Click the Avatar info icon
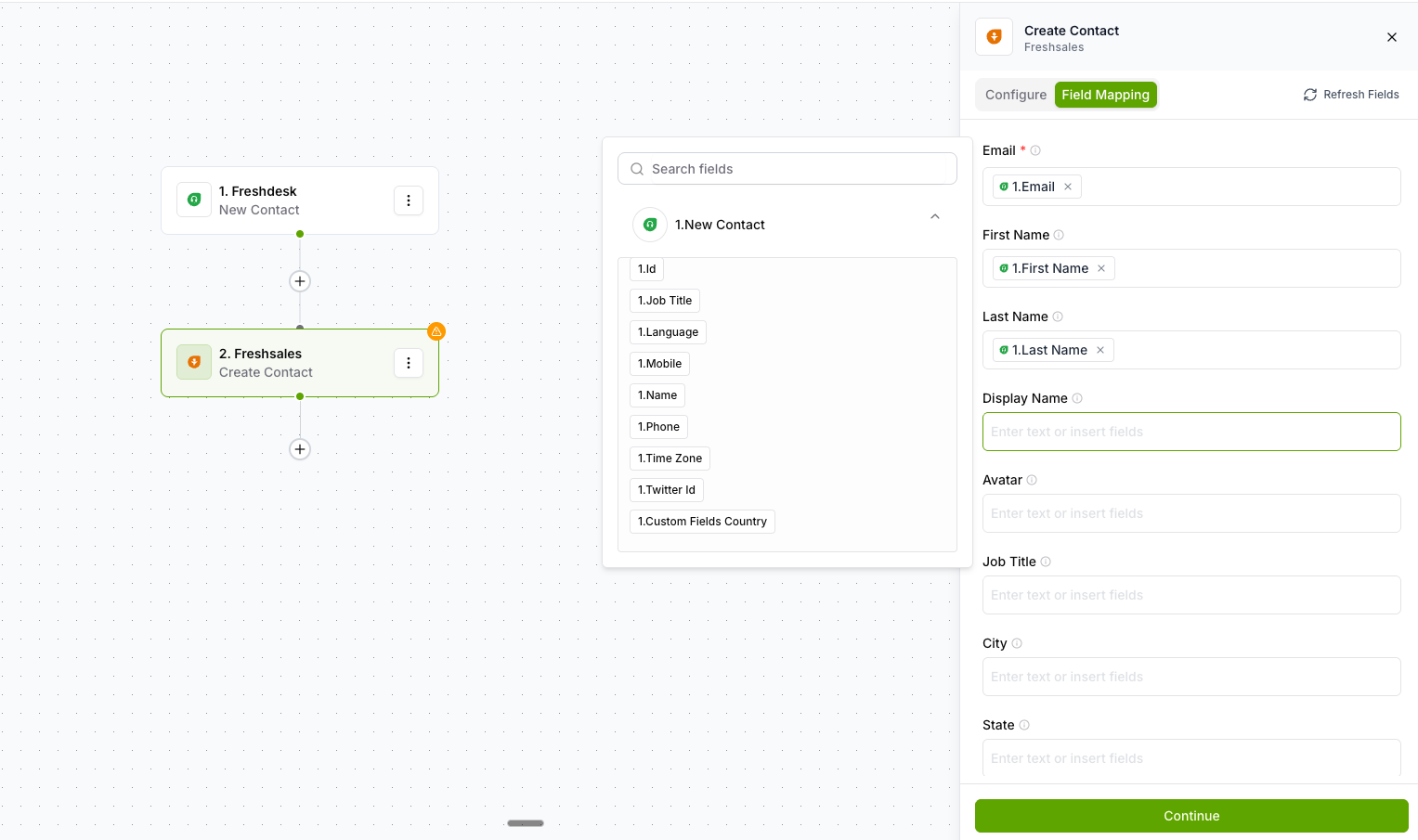The image size is (1418, 840). [1032, 480]
